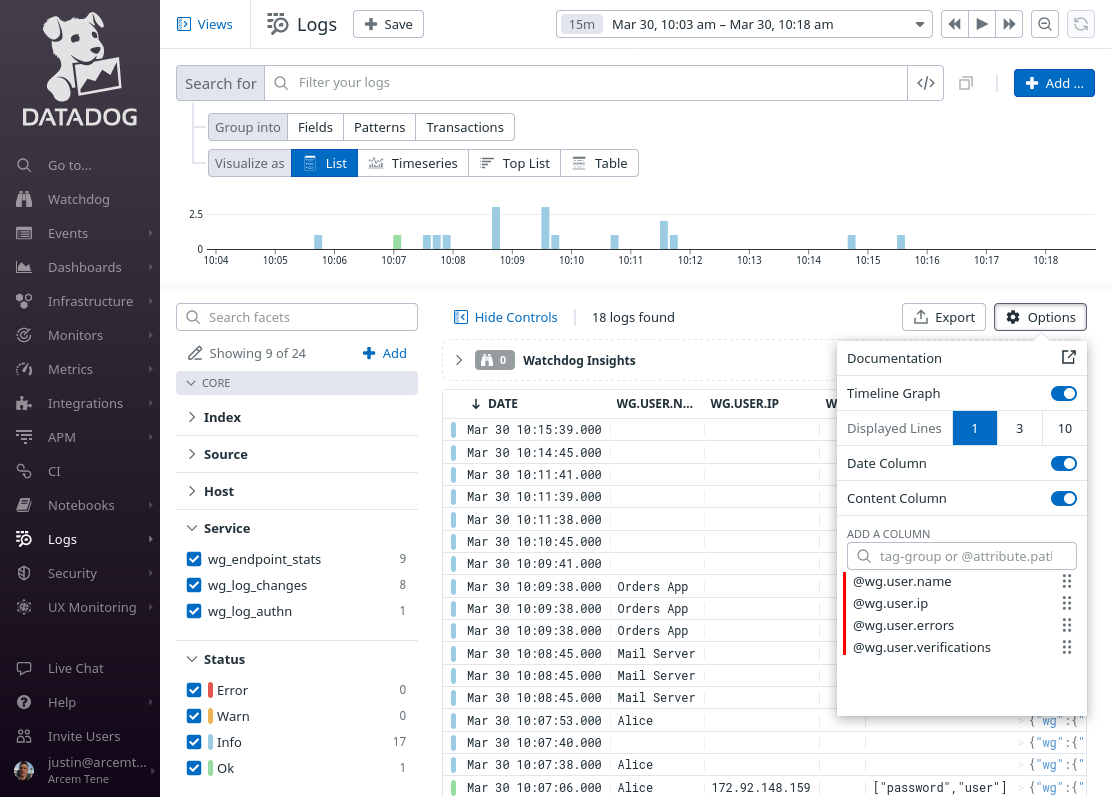Uncheck the Warn status checkbox

point(194,716)
